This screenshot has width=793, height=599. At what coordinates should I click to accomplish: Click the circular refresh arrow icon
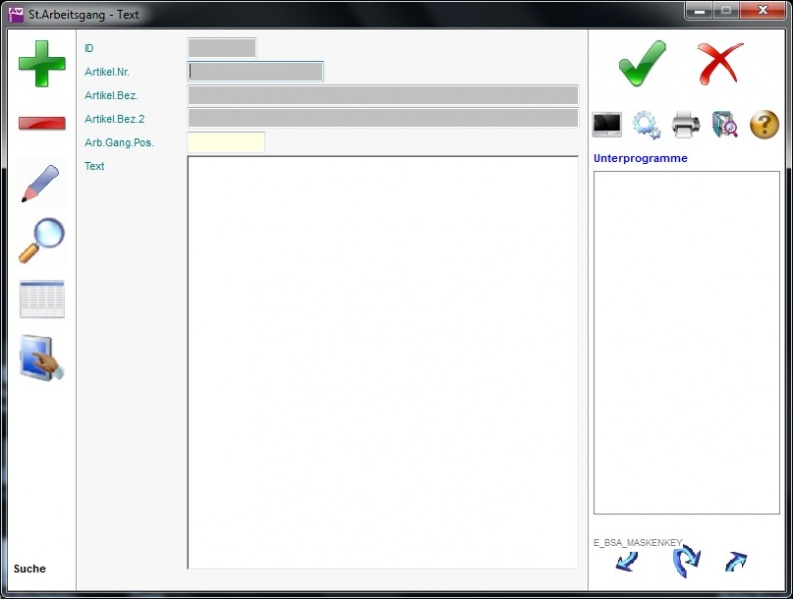(x=686, y=561)
